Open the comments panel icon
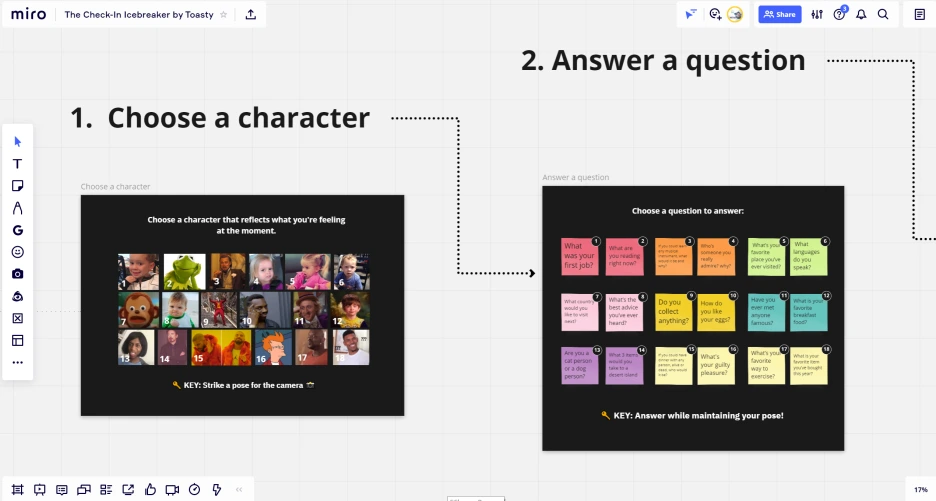The width and height of the screenshot is (936, 501). (x=61, y=490)
